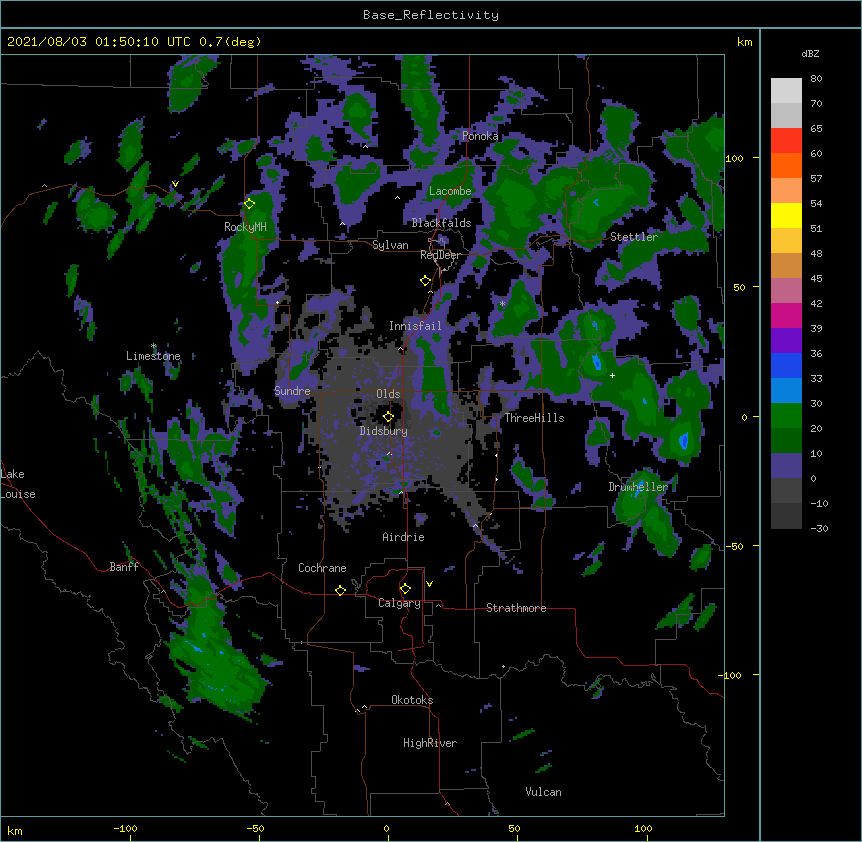Click the Okotoks label
The image size is (862, 842).
[x=412, y=700]
